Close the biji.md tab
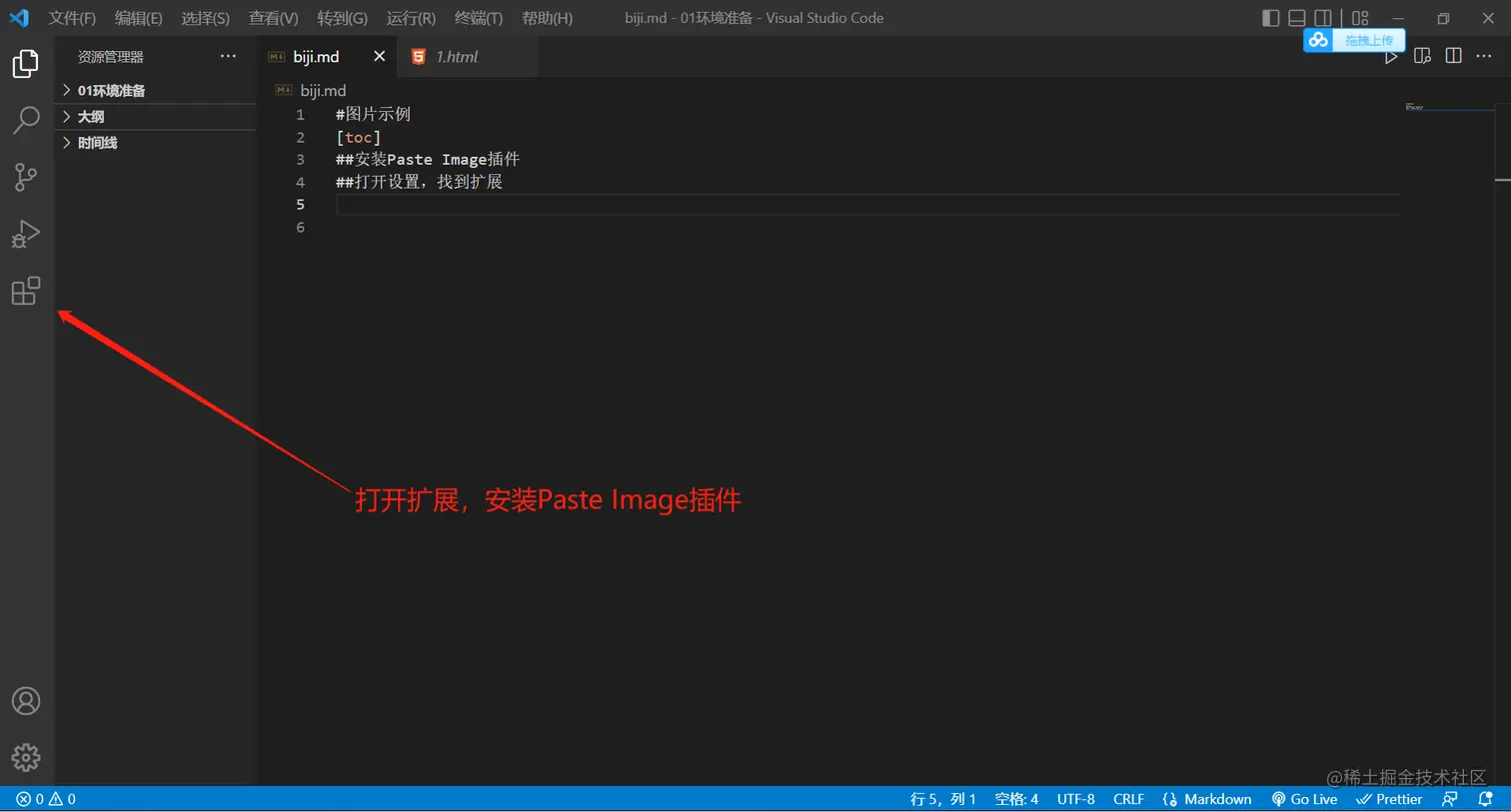 click(379, 57)
